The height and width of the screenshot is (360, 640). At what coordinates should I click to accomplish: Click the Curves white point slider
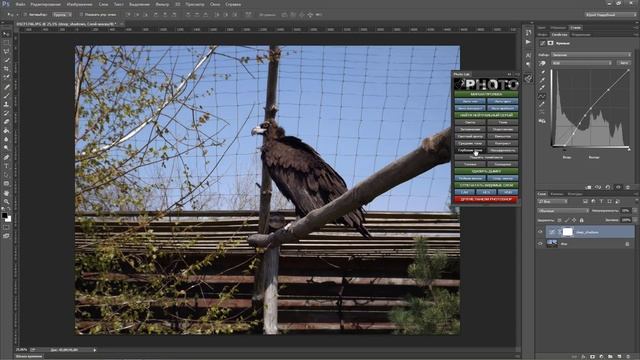629,148
